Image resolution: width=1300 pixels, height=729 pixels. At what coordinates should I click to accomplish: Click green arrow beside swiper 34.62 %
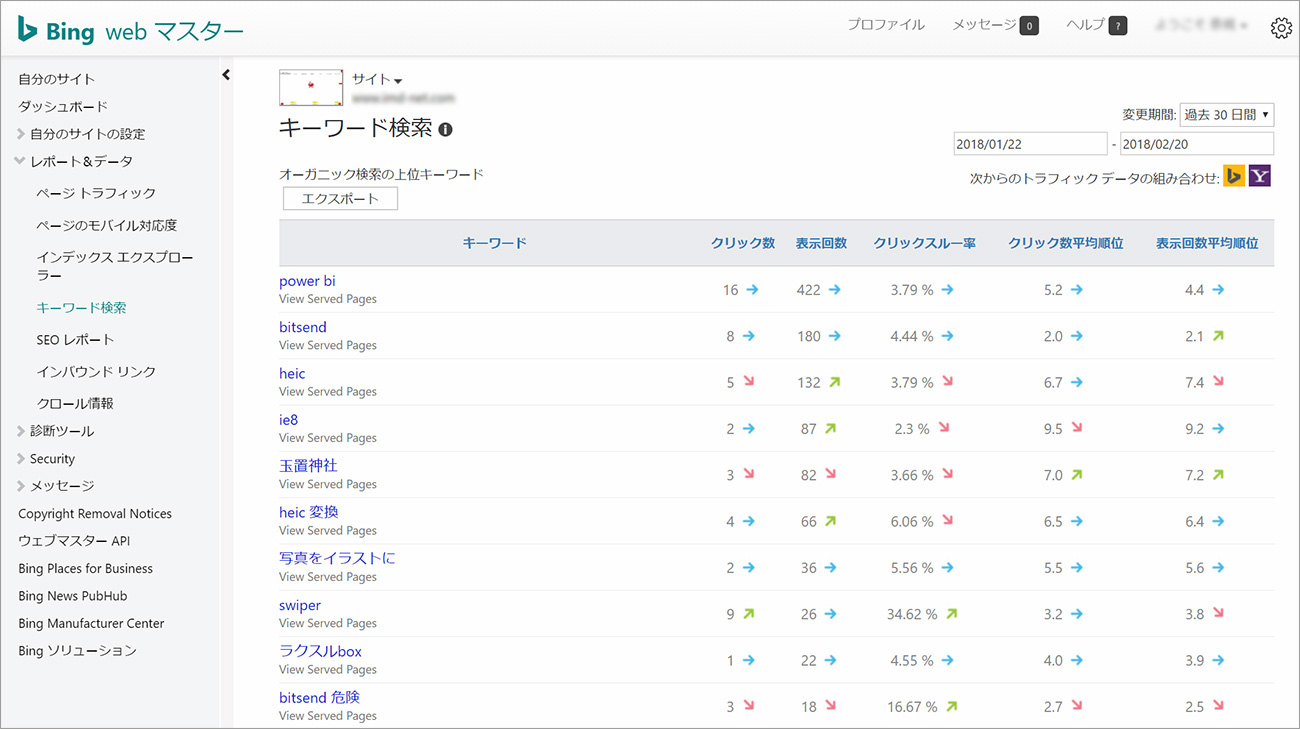click(x=951, y=613)
